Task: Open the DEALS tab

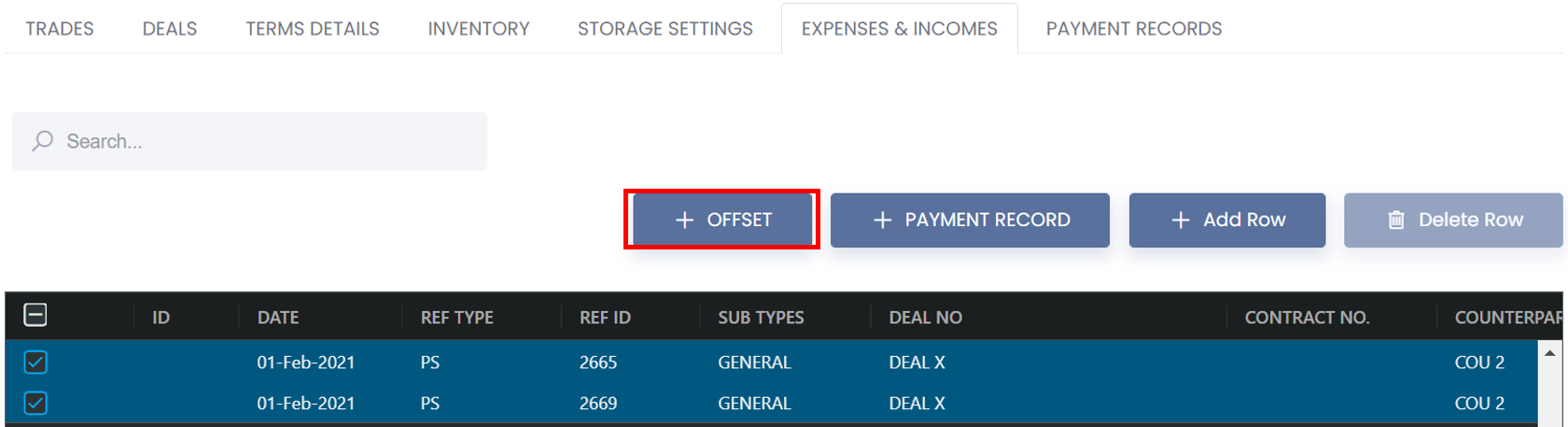Action: (170, 29)
